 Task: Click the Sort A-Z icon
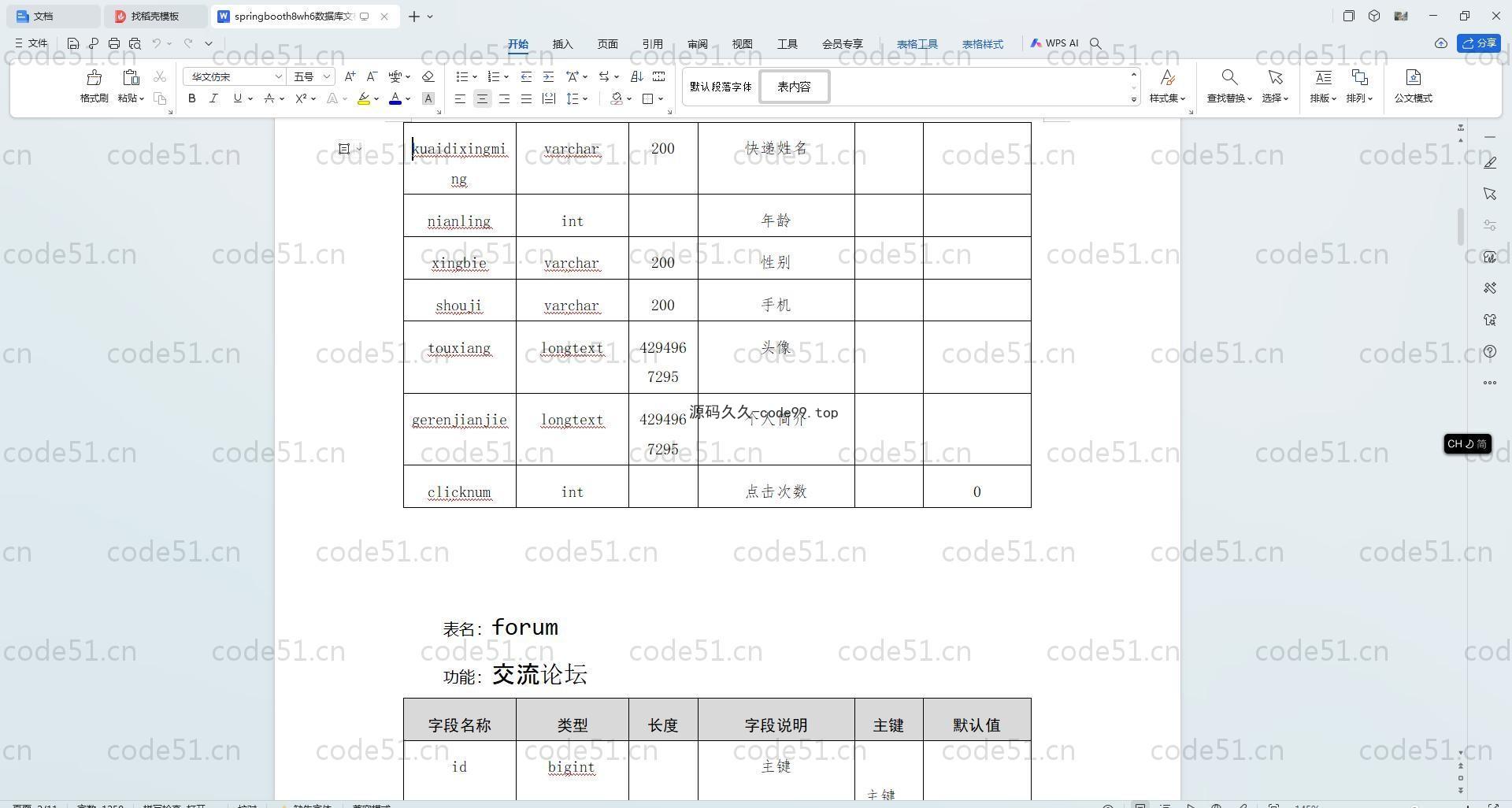[637, 76]
